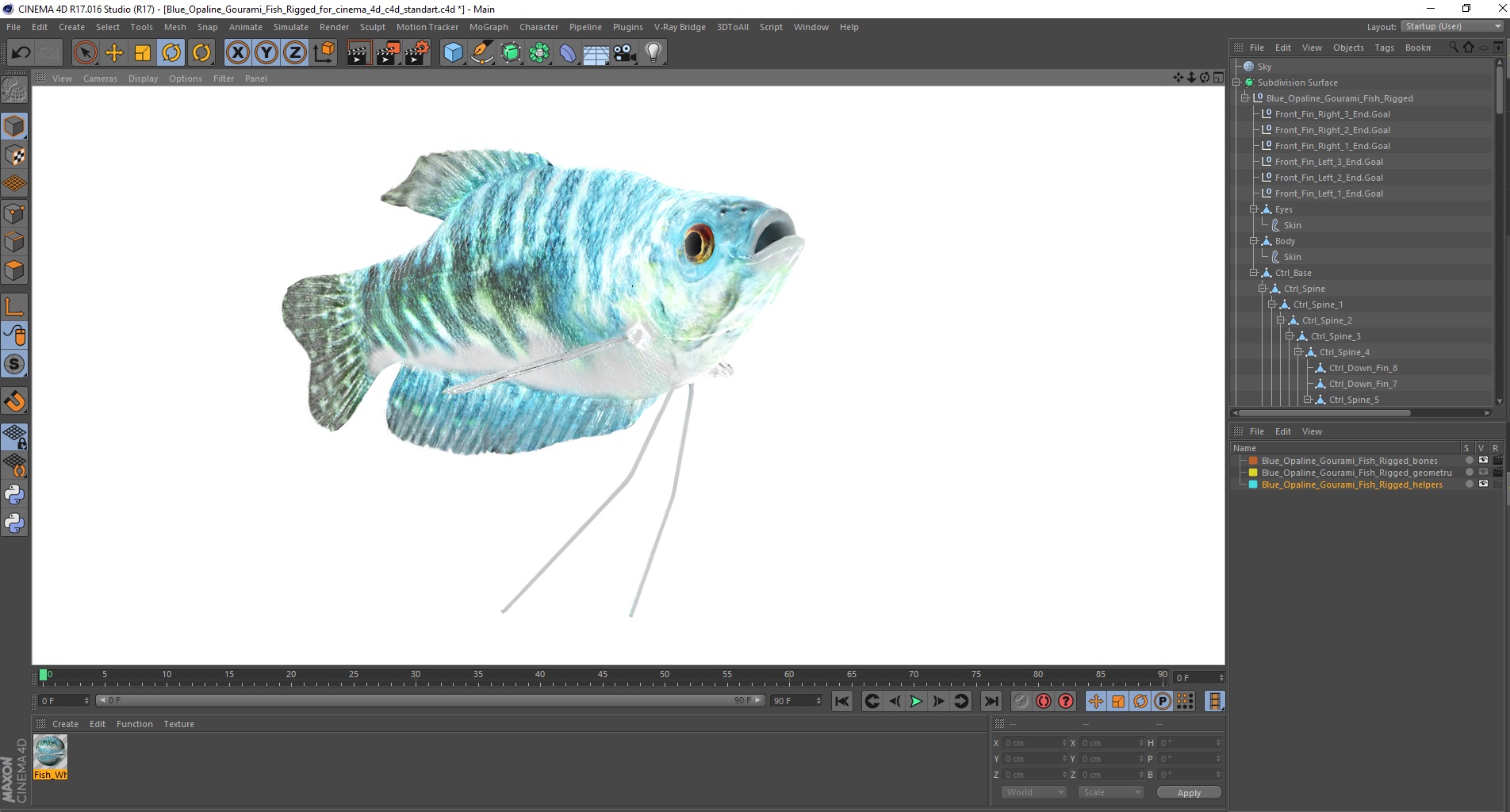Open viewport Cameras menu
This screenshot has height=812, width=1510.
(100, 79)
